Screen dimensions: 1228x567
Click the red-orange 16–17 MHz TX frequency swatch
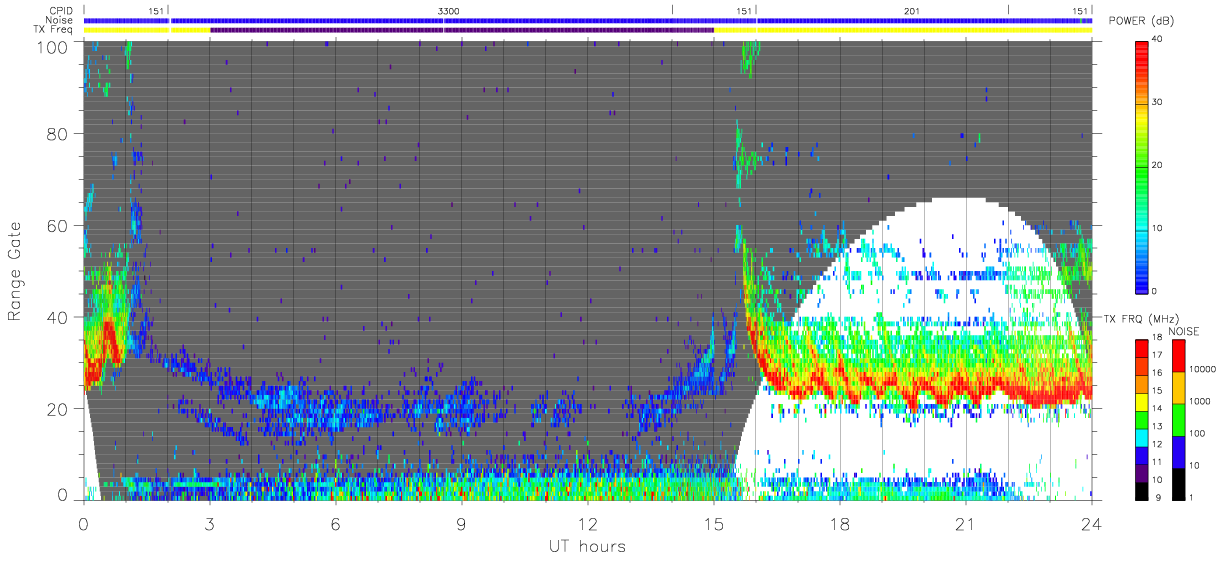tap(1141, 365)
